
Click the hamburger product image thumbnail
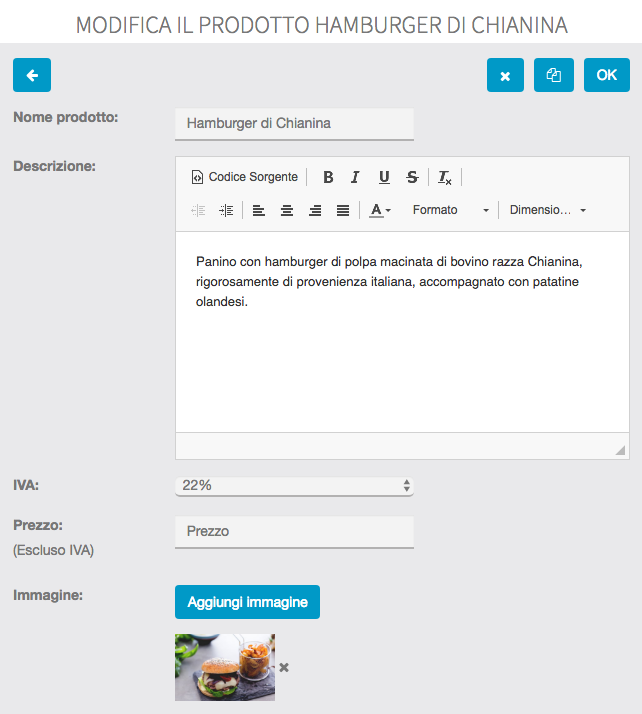tap(224, 667)
